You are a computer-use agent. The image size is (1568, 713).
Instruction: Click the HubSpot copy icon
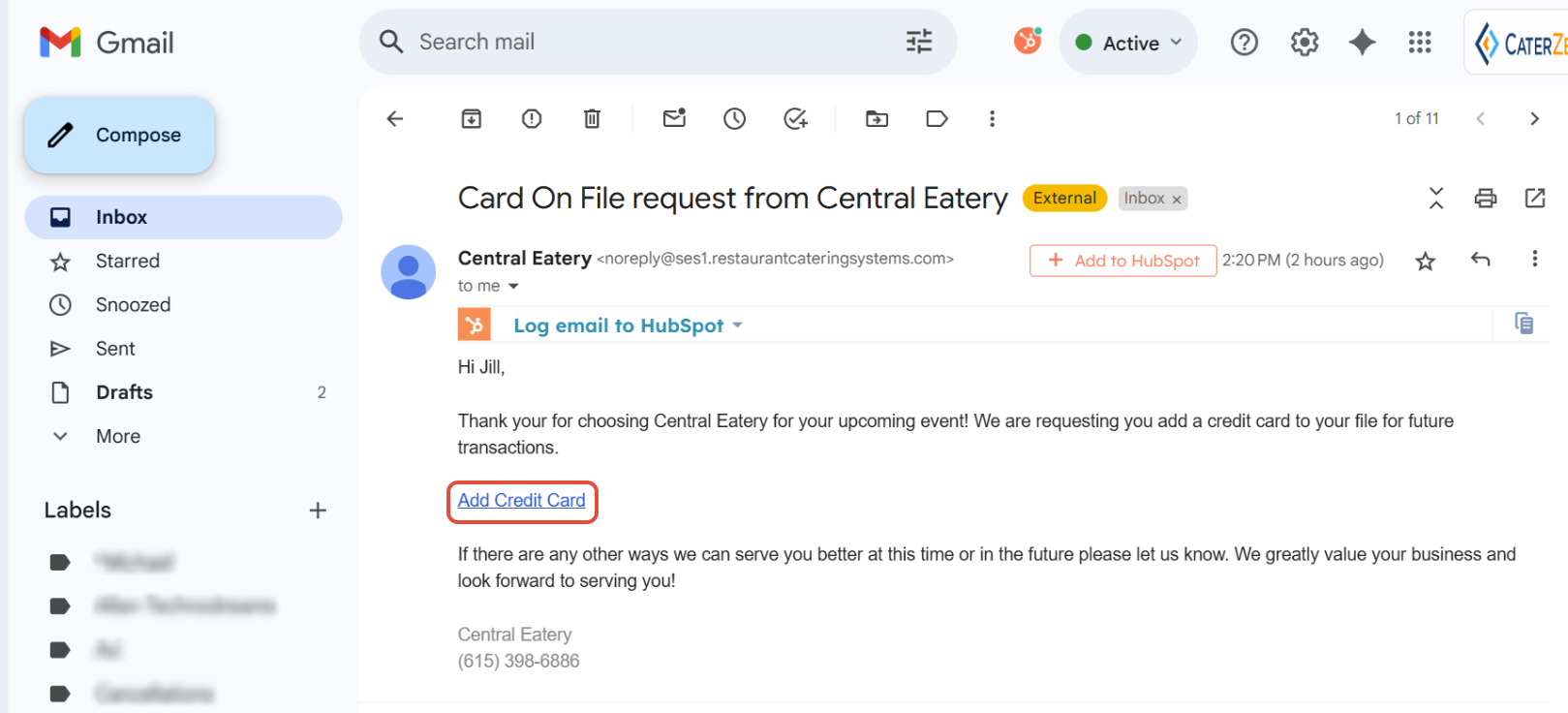[x=1523, y=324]
